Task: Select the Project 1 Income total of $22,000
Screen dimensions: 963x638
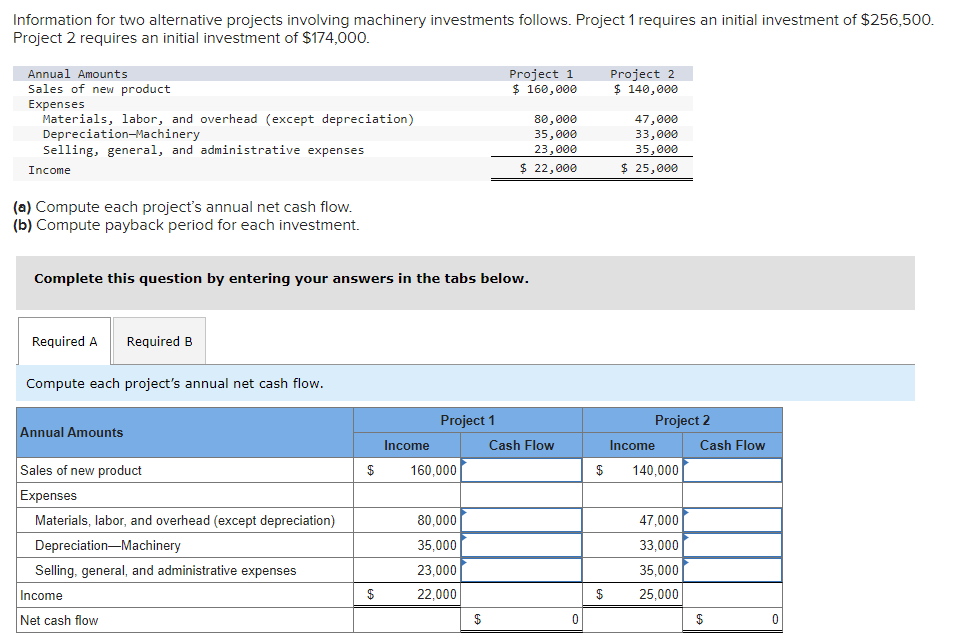Action: click(x=407, y=595)
